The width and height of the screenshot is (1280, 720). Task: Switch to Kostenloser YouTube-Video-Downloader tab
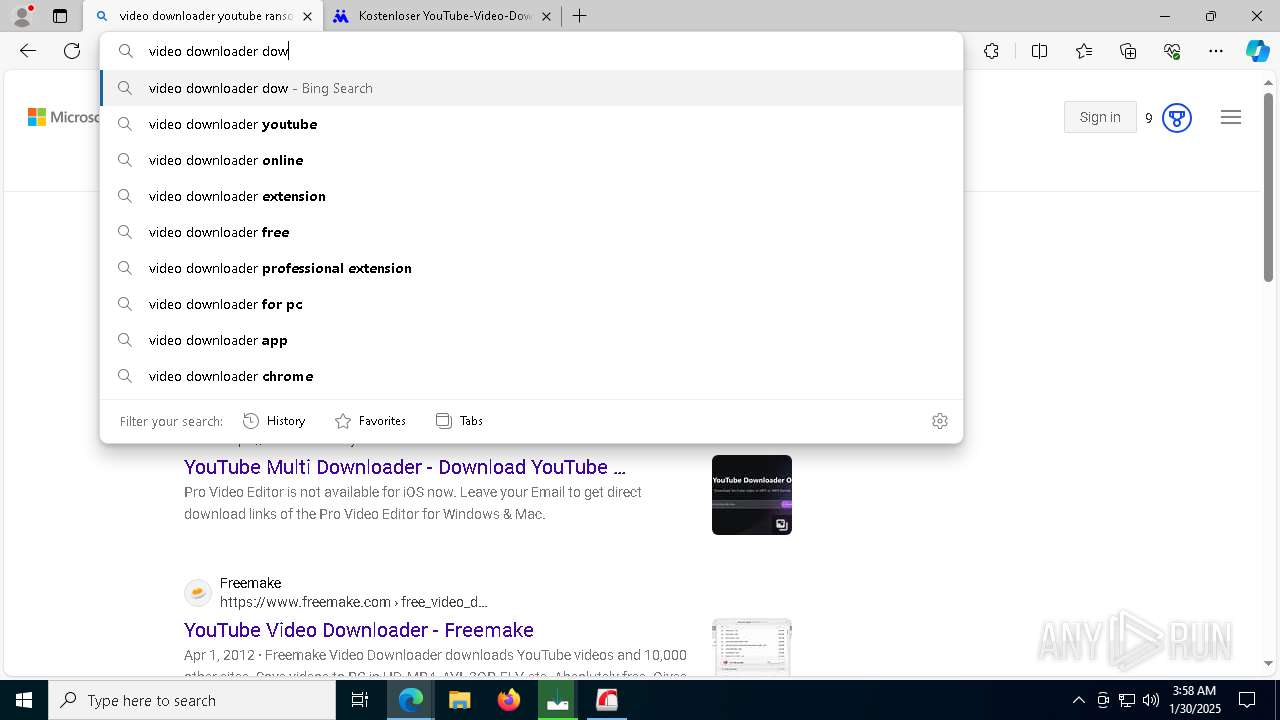[443, 16]
